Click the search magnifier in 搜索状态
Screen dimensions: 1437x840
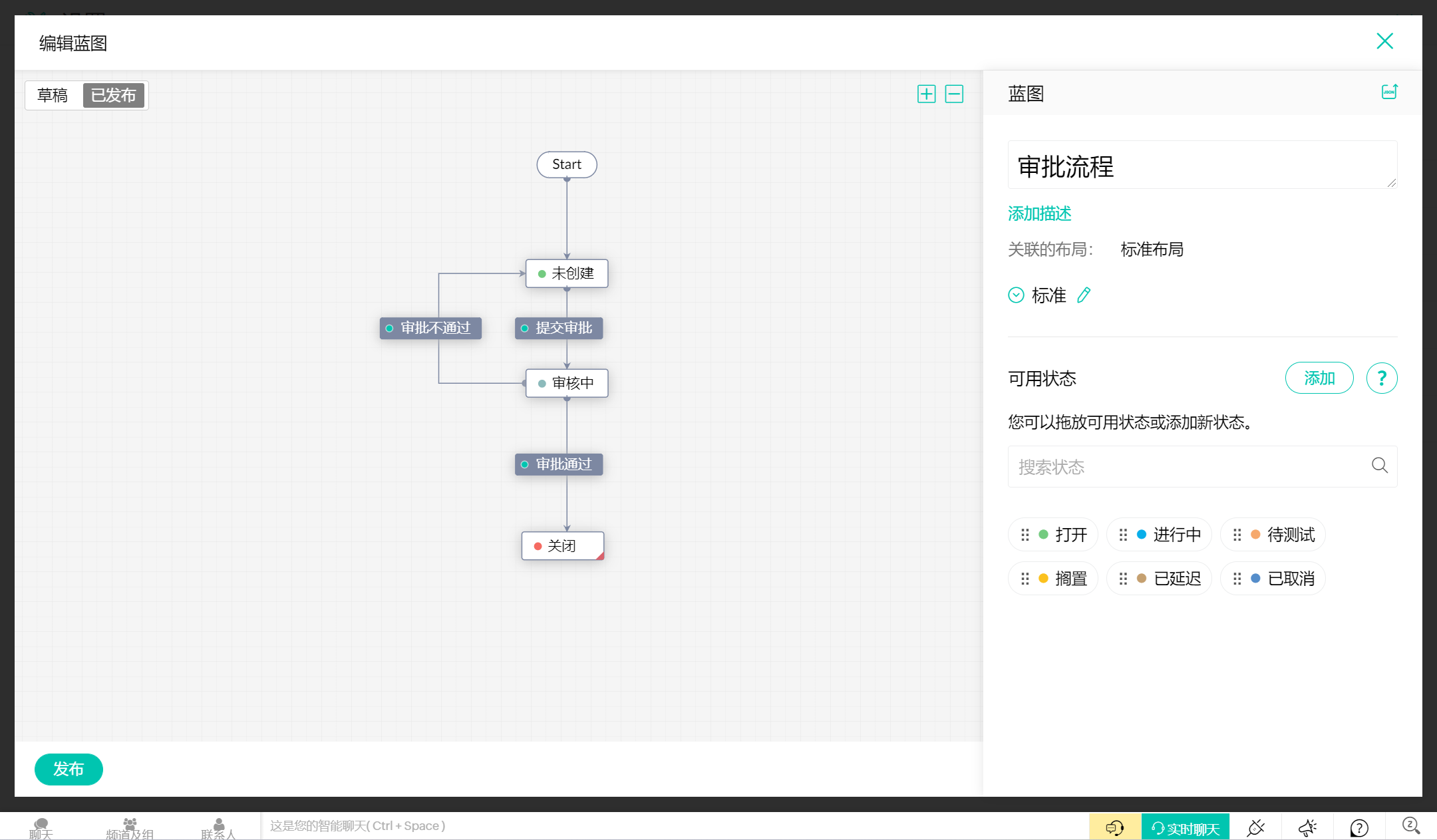tap(1379, 466)
